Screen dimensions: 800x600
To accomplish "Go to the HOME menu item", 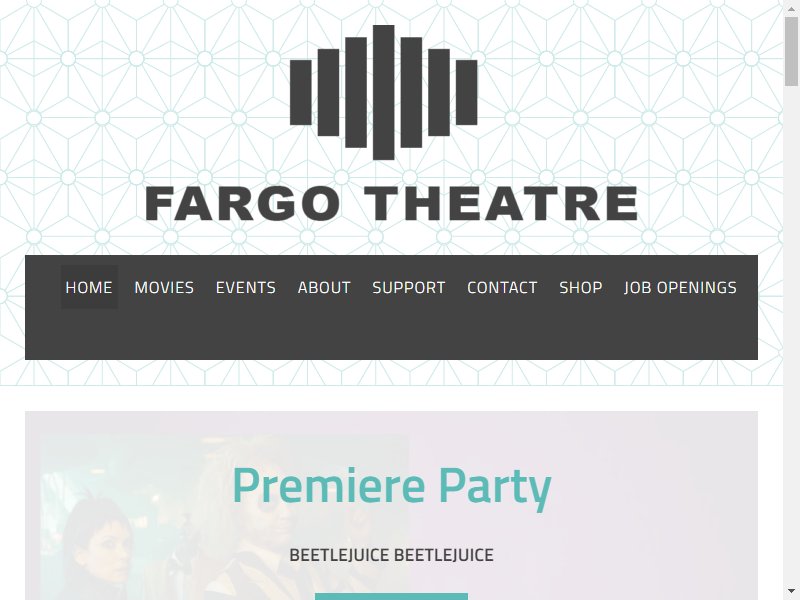I will click(x=89, y=287).
